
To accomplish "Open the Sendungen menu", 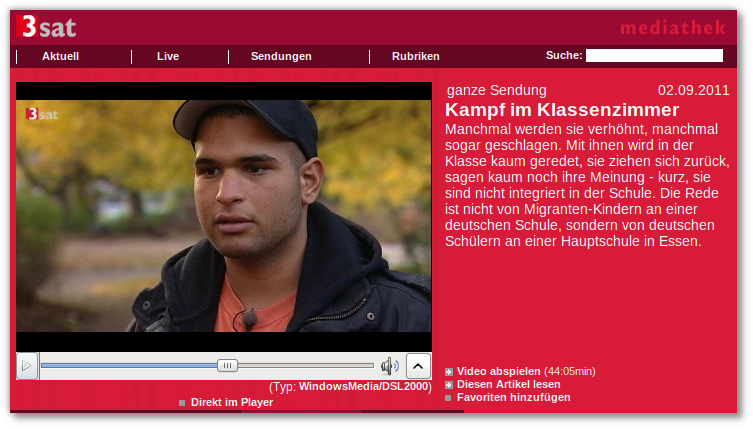I will [281, 56].
